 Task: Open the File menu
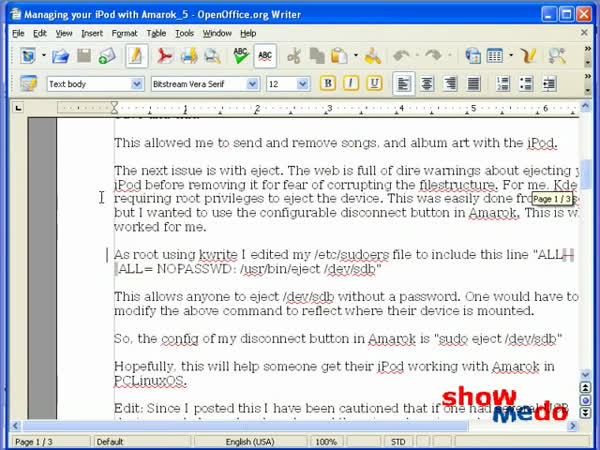pyautogui.click(x=18, y=34)
